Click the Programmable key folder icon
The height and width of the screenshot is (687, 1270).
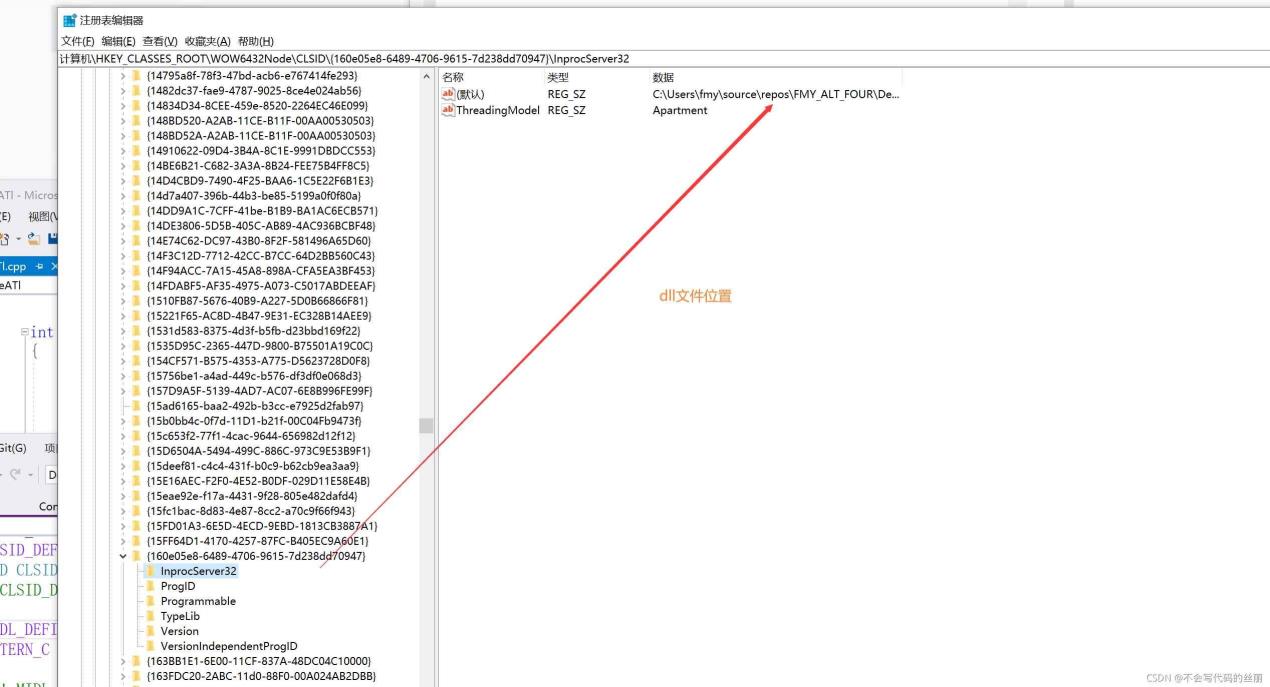(x=151, y=601)
